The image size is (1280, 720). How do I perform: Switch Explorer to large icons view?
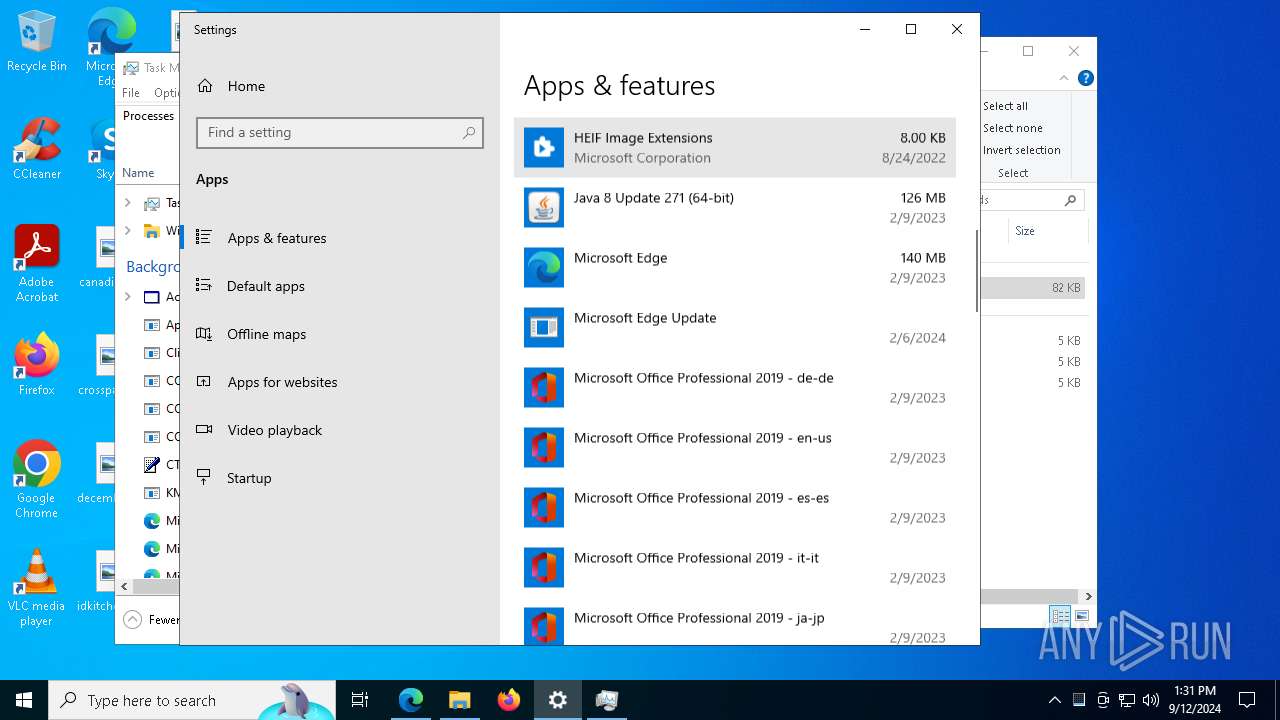pyautogui.click(x=1081, y=616)
